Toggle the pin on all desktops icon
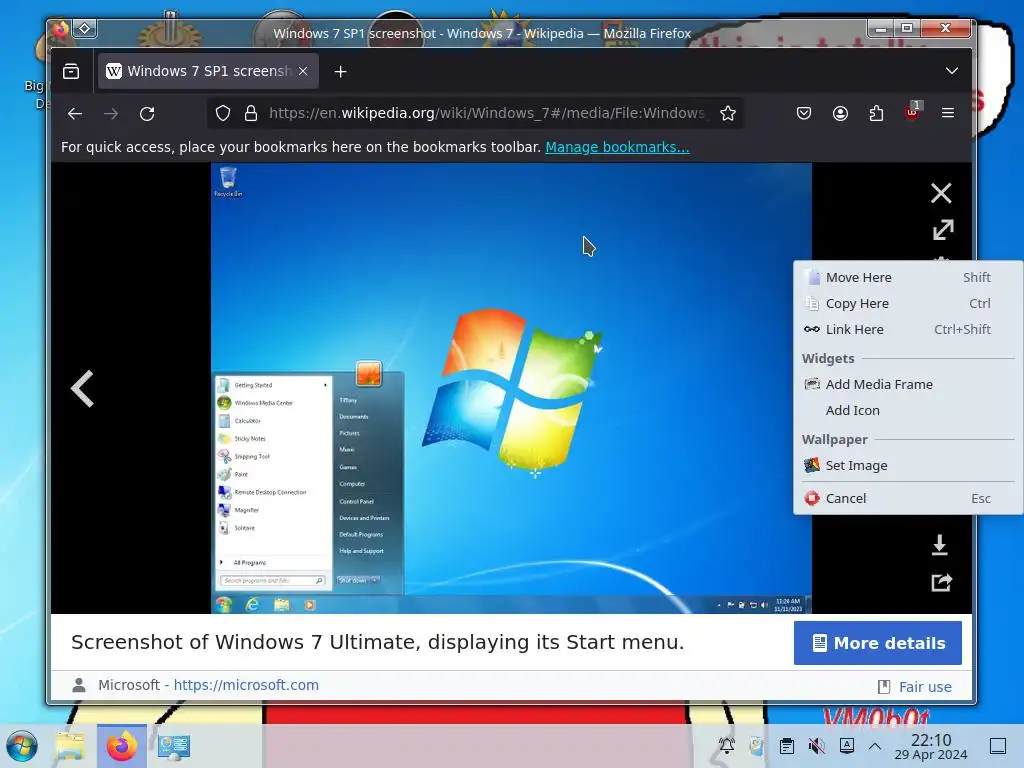 point(85,29)
